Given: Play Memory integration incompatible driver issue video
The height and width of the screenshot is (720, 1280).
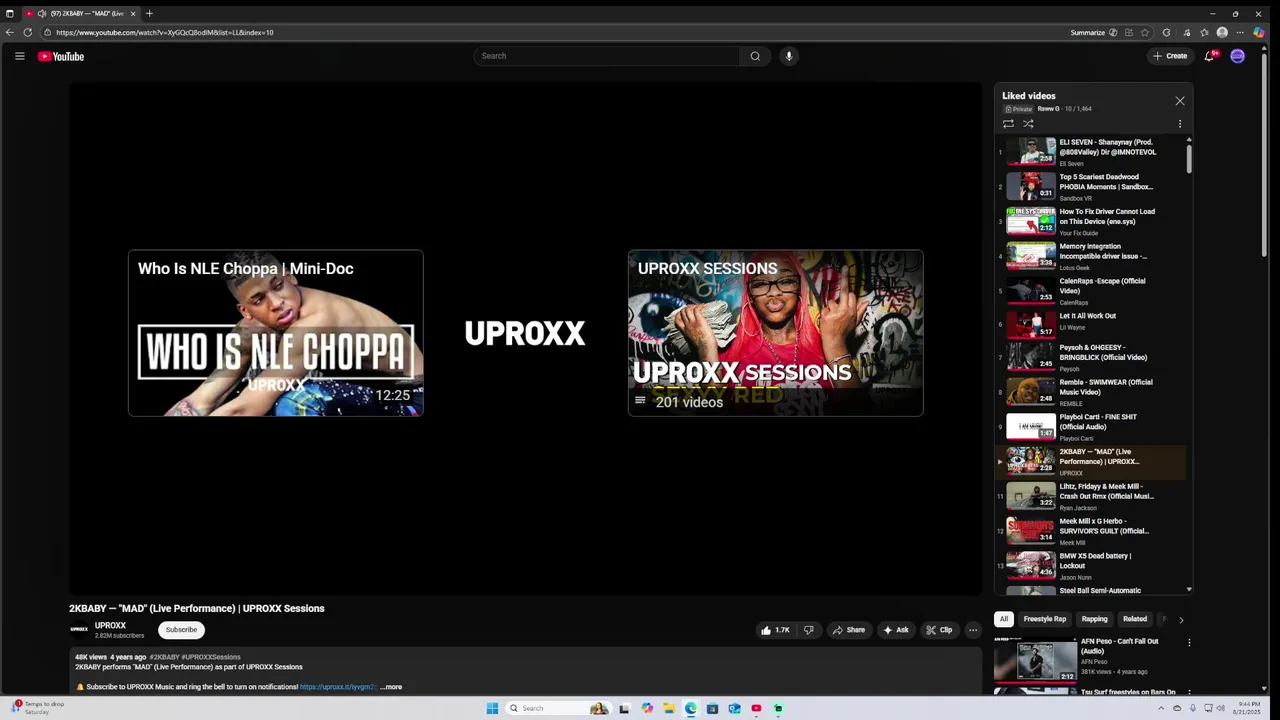Looking at the screenshot, I should click(x=1091, y=257).
